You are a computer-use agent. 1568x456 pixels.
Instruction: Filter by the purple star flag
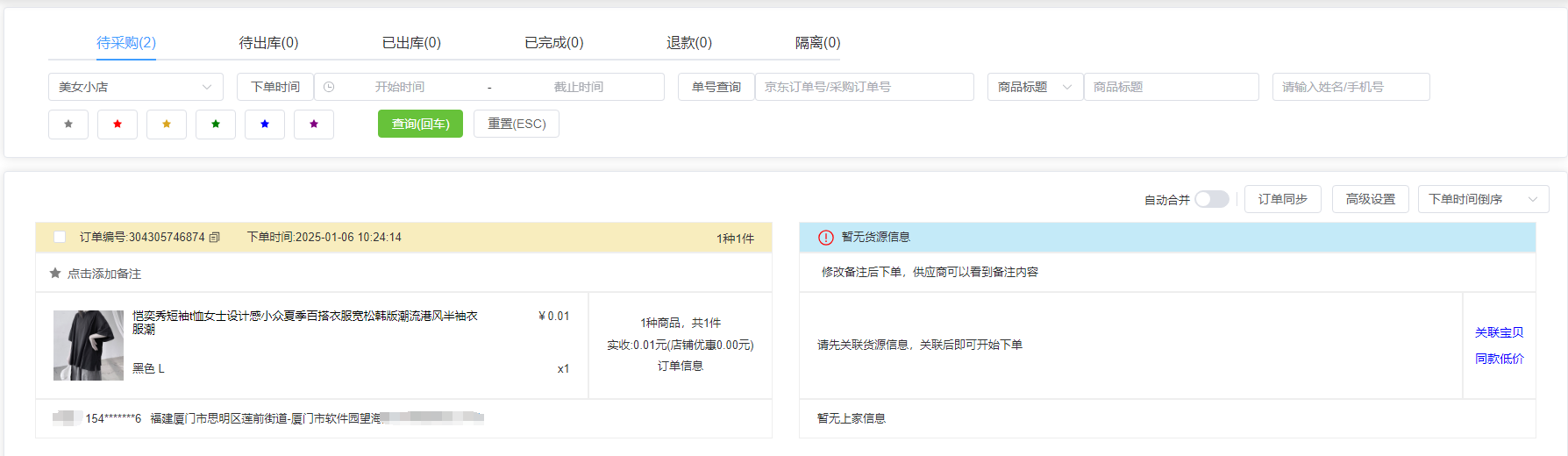coord(314,125)
